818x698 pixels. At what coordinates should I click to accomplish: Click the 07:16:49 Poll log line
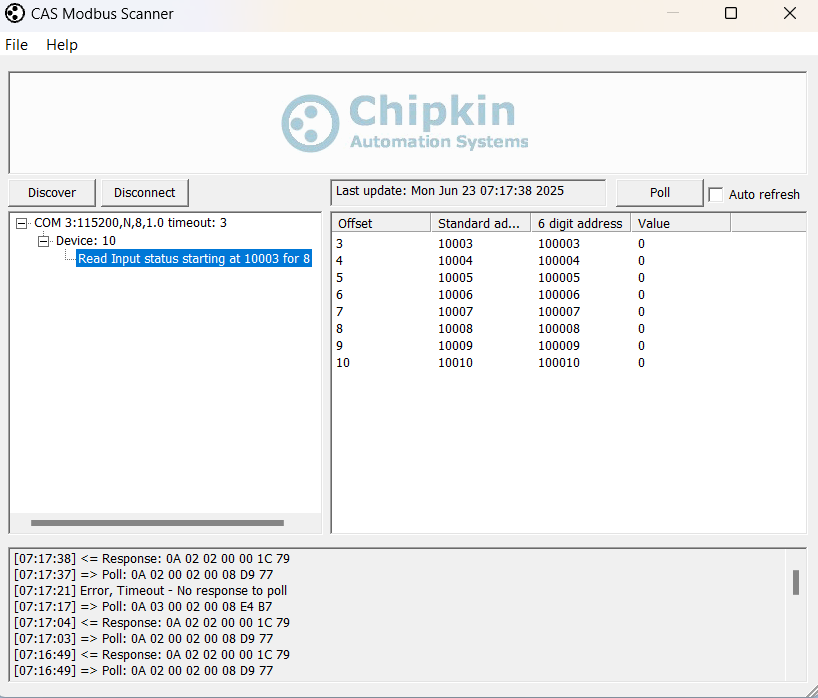pyautogui.click(x=143, y=670)
